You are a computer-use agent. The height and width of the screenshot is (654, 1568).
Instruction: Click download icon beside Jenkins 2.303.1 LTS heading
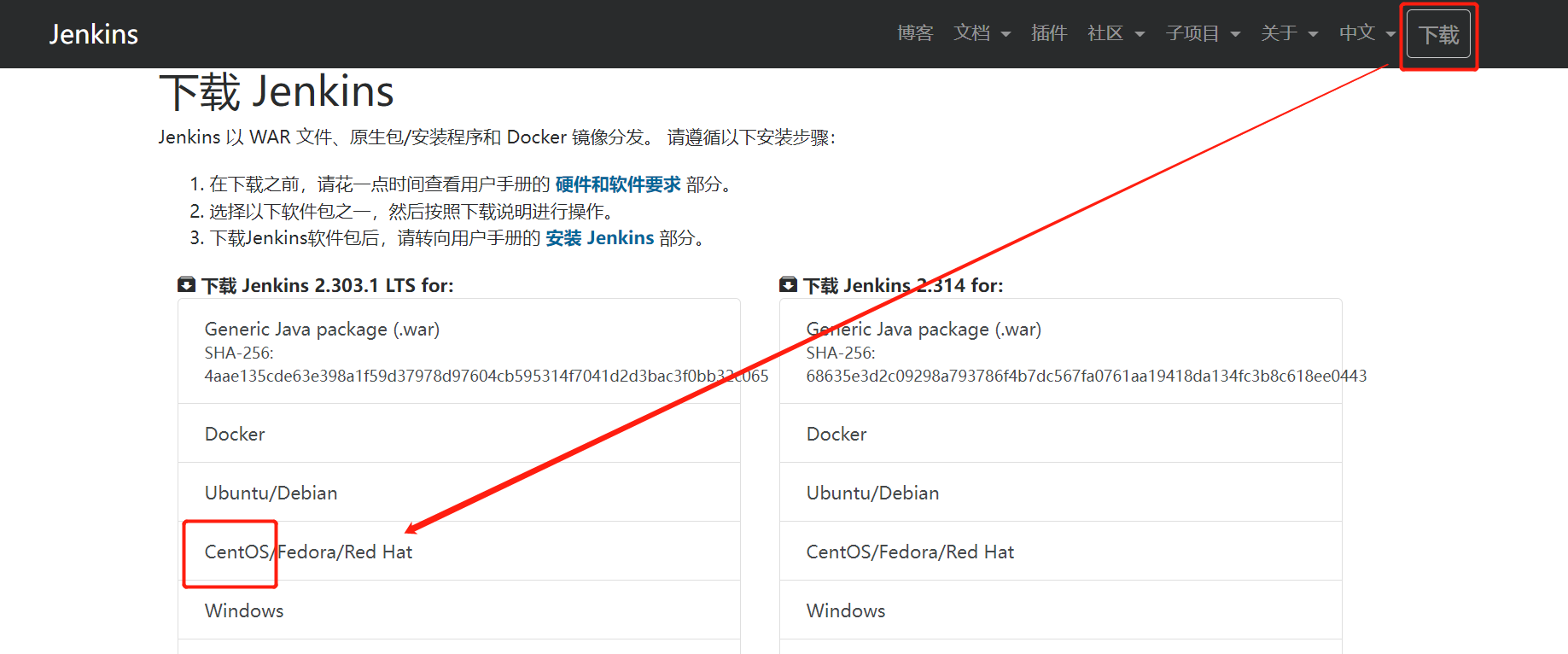186,284
